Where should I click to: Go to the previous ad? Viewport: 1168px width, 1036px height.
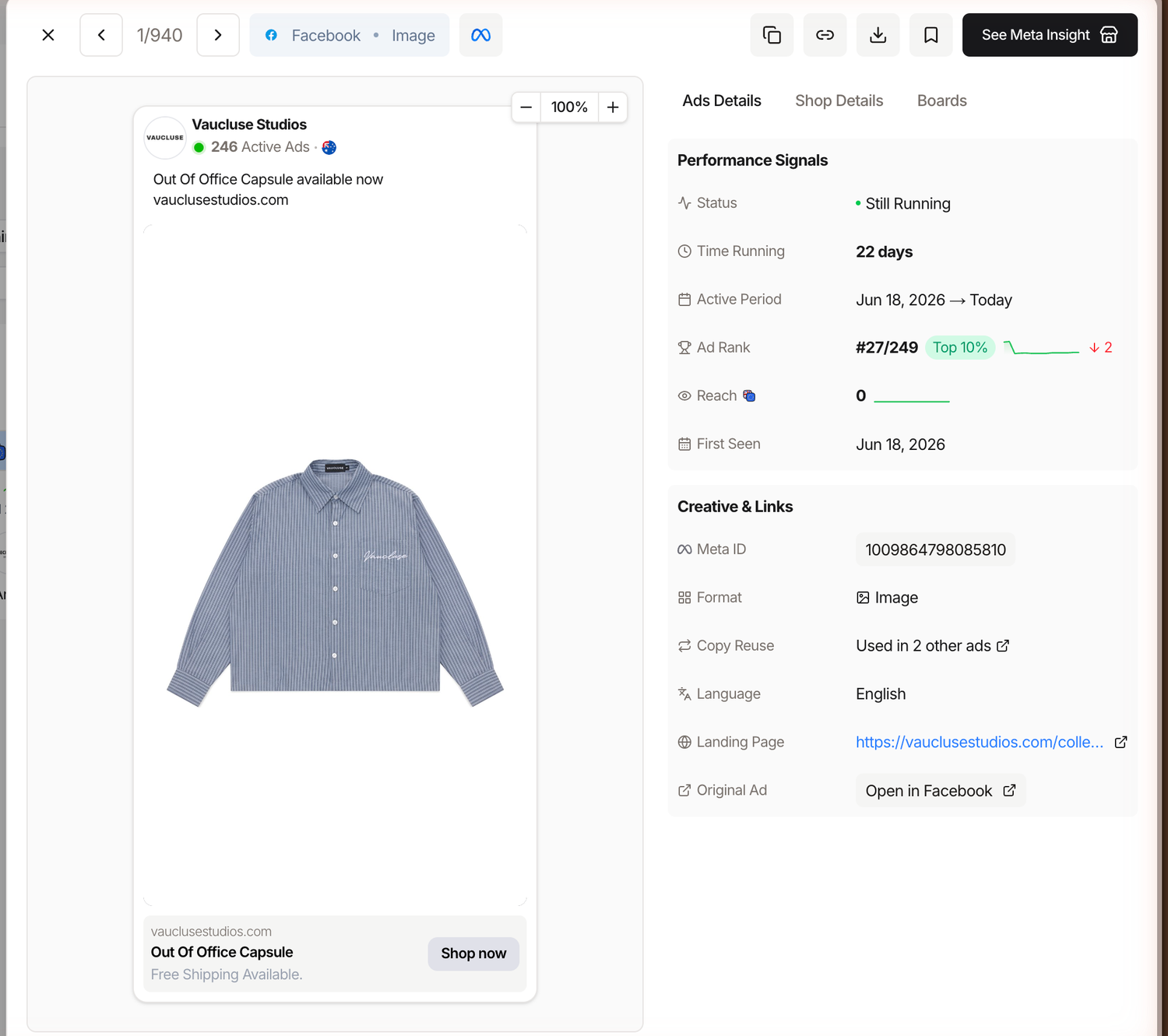[101, 35]
